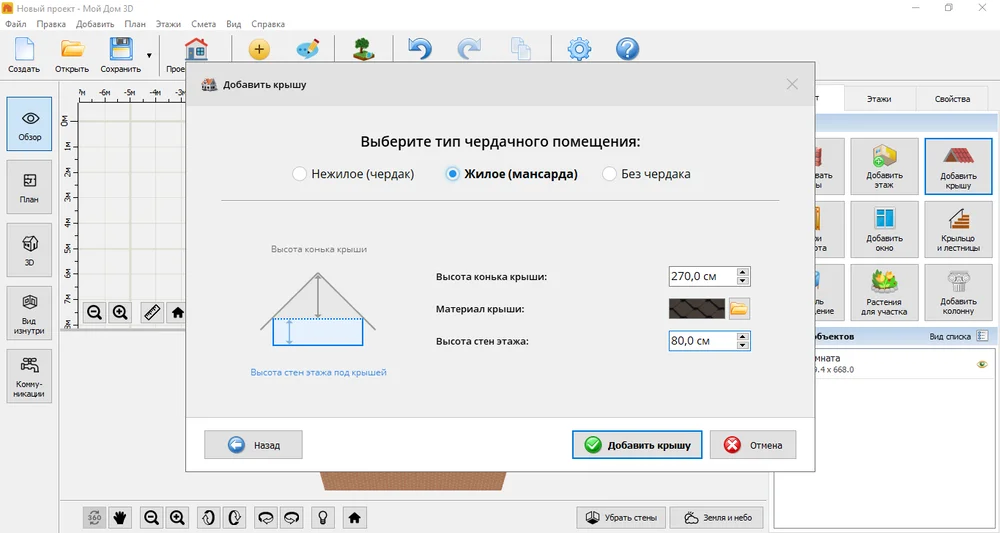
Task: Click the Добавить колонну icon
Action: [x=958, y=293]
